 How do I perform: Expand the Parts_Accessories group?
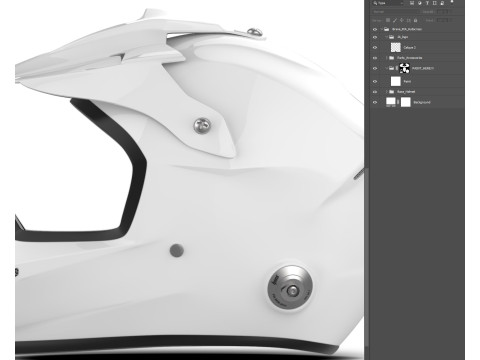click(x=387, y=58)
